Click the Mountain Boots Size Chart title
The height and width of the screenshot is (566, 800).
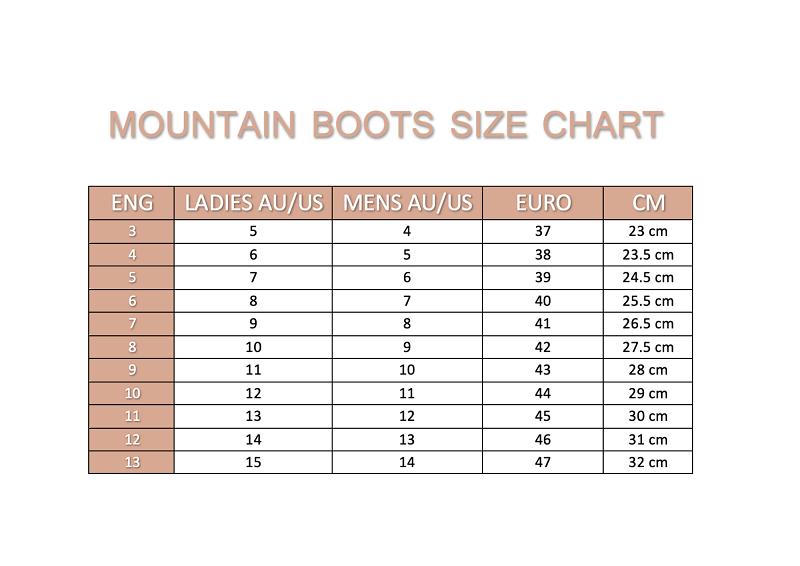[x=386, y=125]
